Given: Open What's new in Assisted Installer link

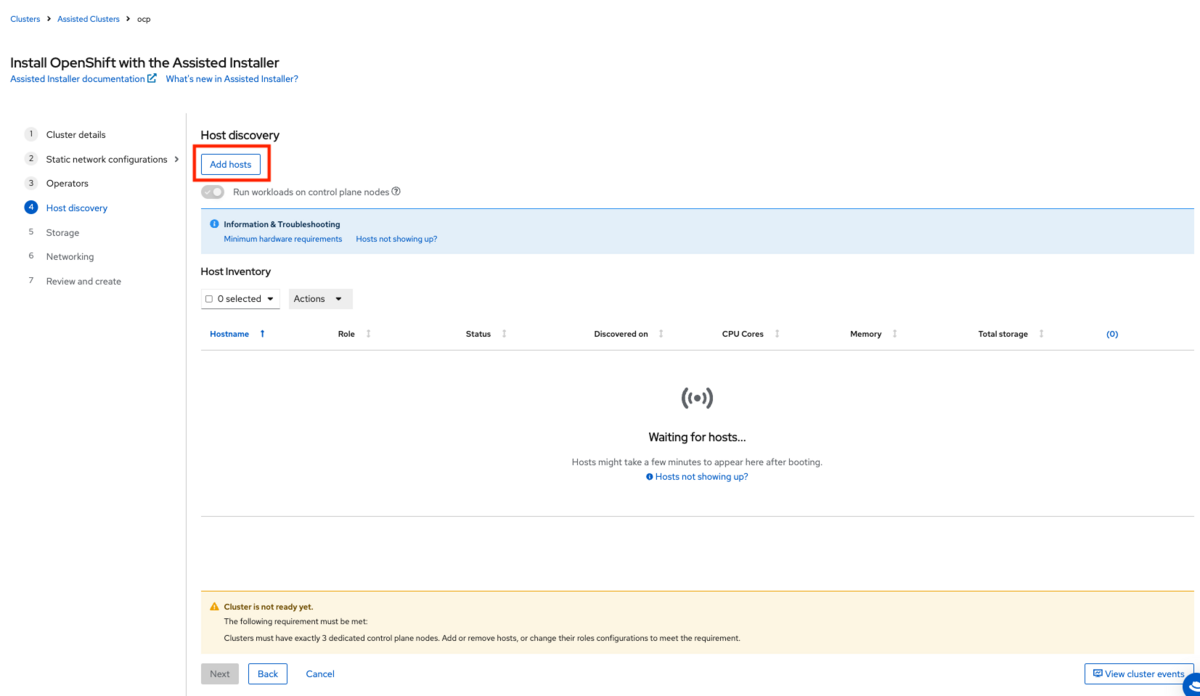Looking at the screenshot, I should pyautogui.click(x=232, y=79).
